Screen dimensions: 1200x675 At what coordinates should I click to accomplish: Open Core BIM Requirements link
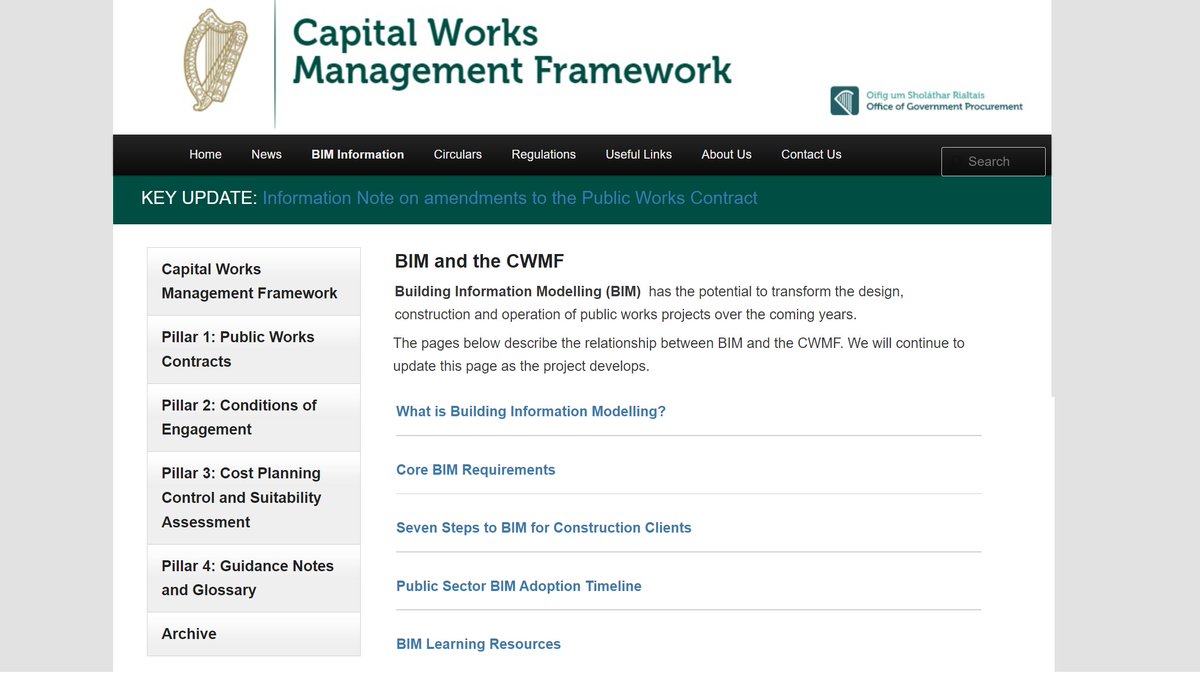[476, 469]
